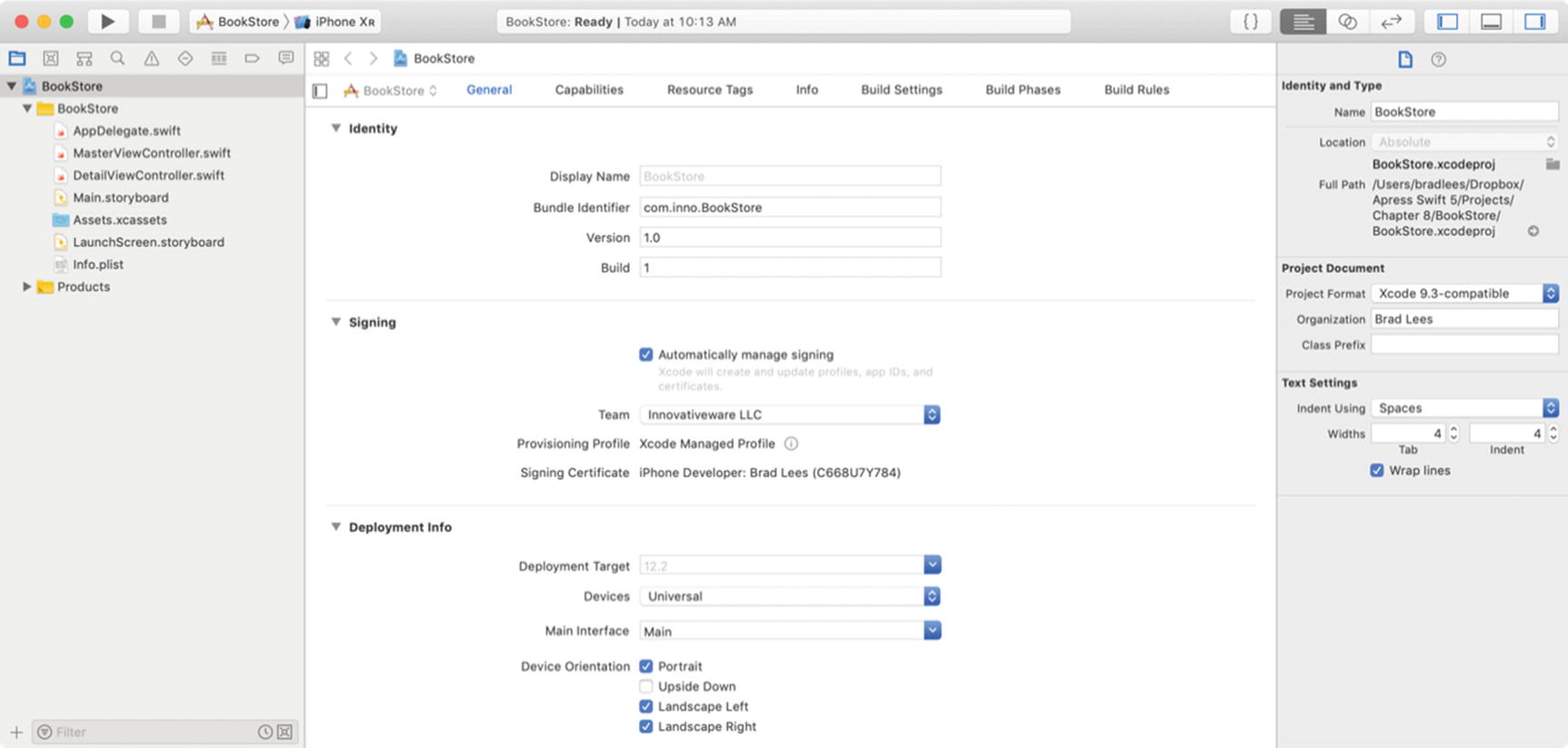Image resolution: width=1568 pixels, height=748 pixels.
Task: Open related items grid icon
Action: point(321,58)
